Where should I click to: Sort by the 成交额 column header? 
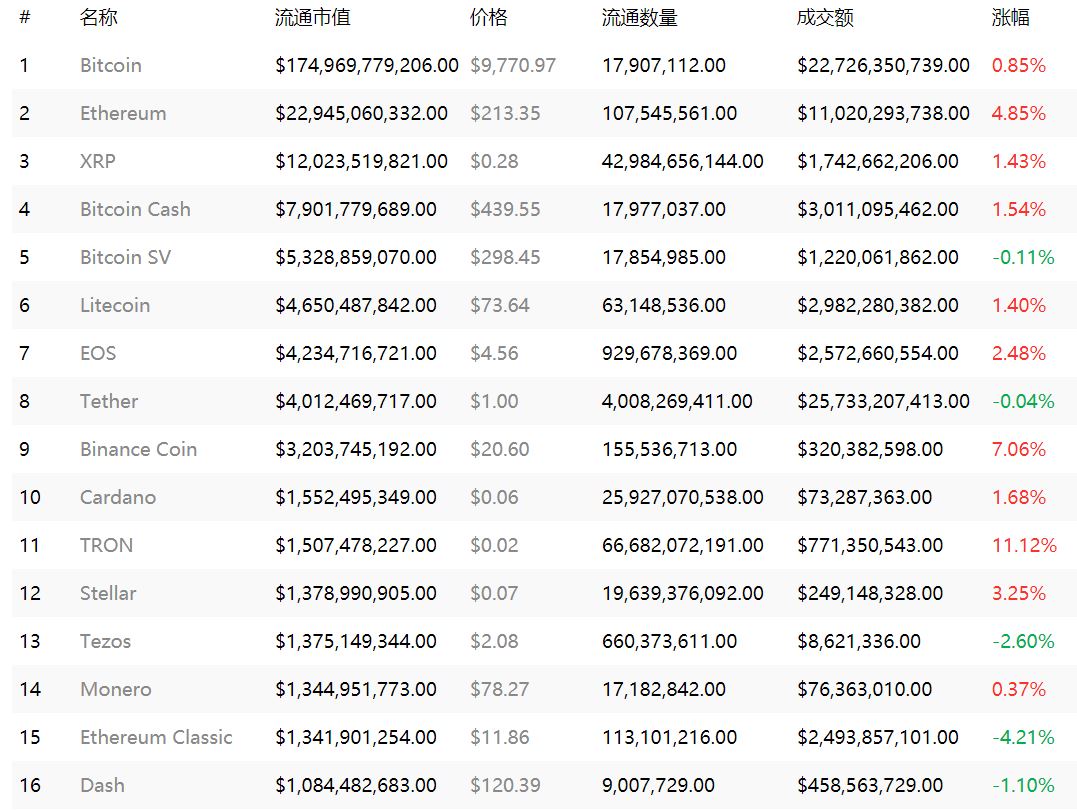point(825,18)
